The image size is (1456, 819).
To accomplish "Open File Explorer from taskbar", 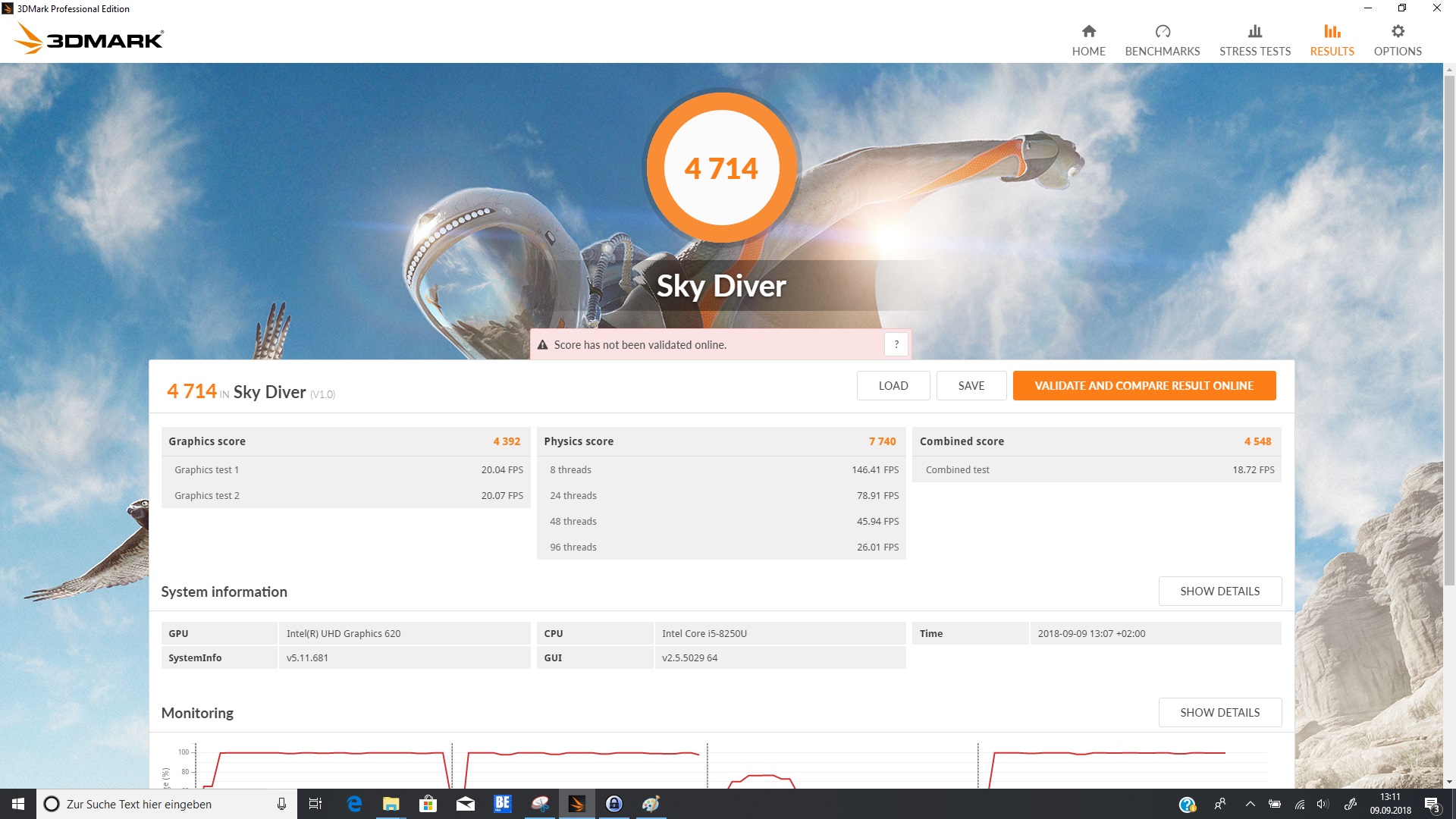I will pos(391,804).
